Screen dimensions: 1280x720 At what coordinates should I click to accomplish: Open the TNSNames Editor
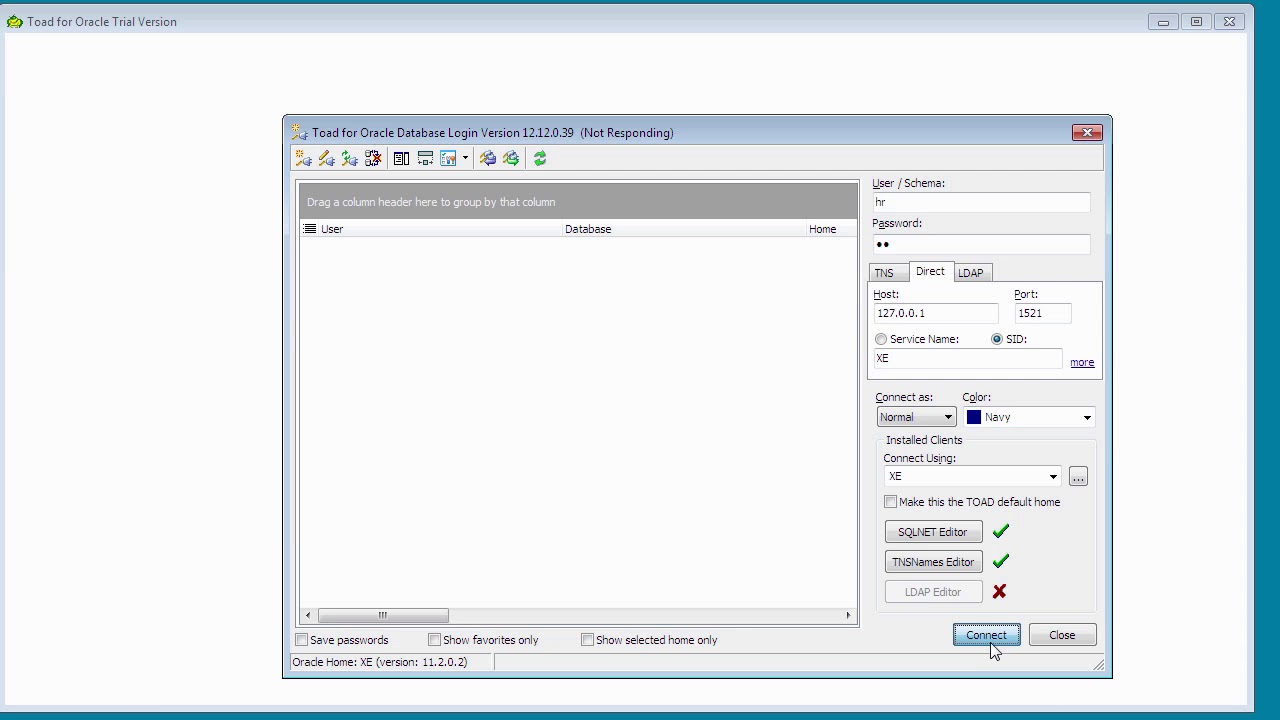coord(933,562)
